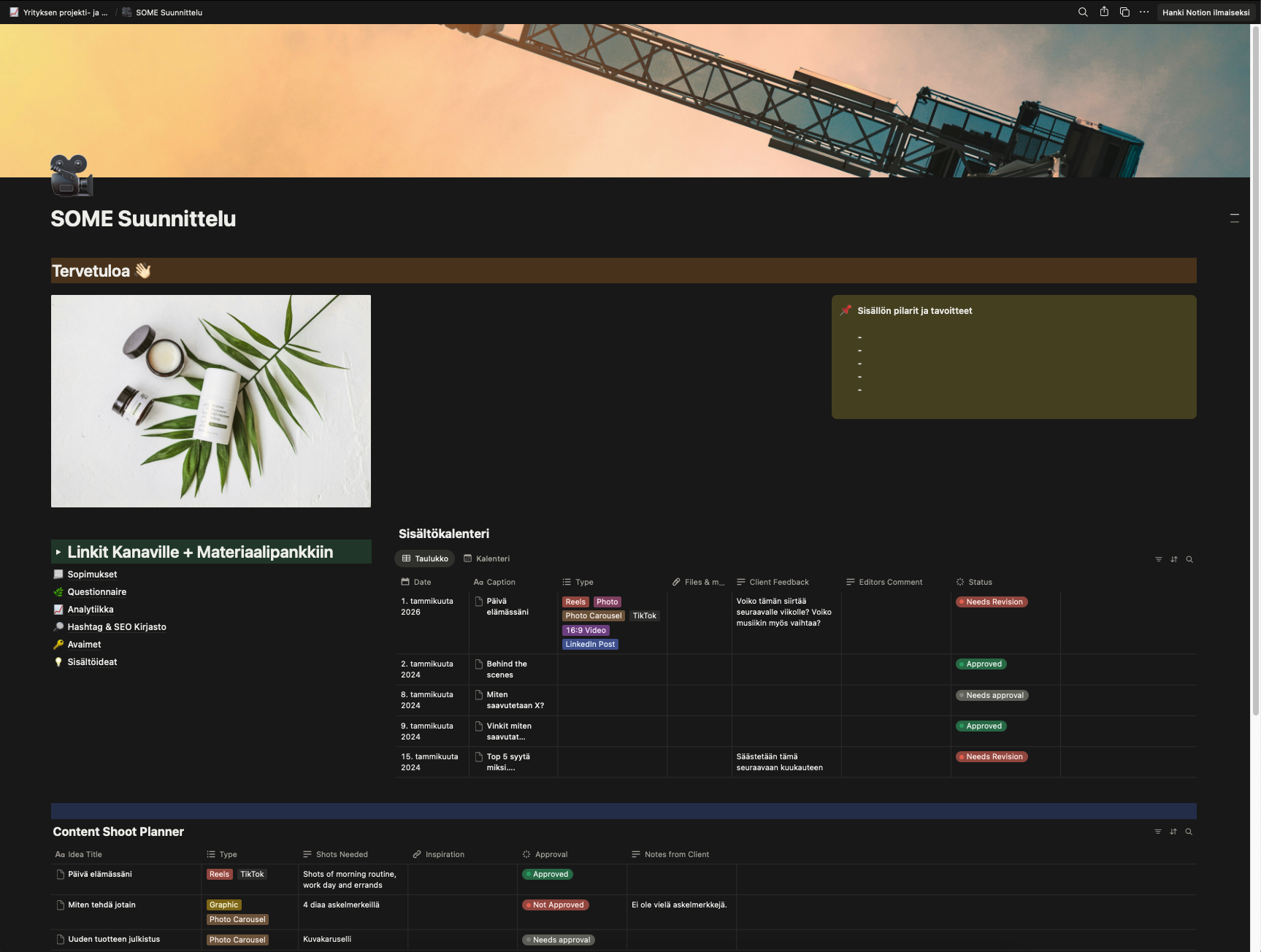Open the Analytiikka page link
This screenshot has width=1261, height=952.
point(91,610)
